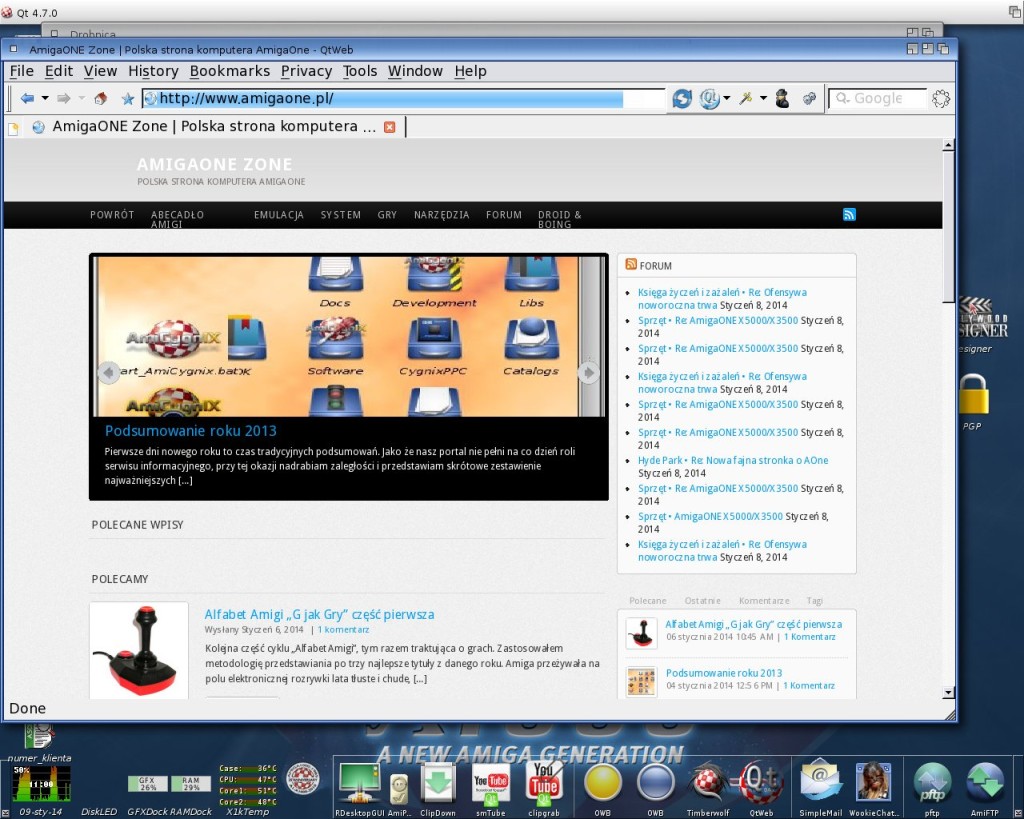Viewport: 1024px width, 819px height.
Task: Open the settings gear beside Google search
Action: (941, 99)
